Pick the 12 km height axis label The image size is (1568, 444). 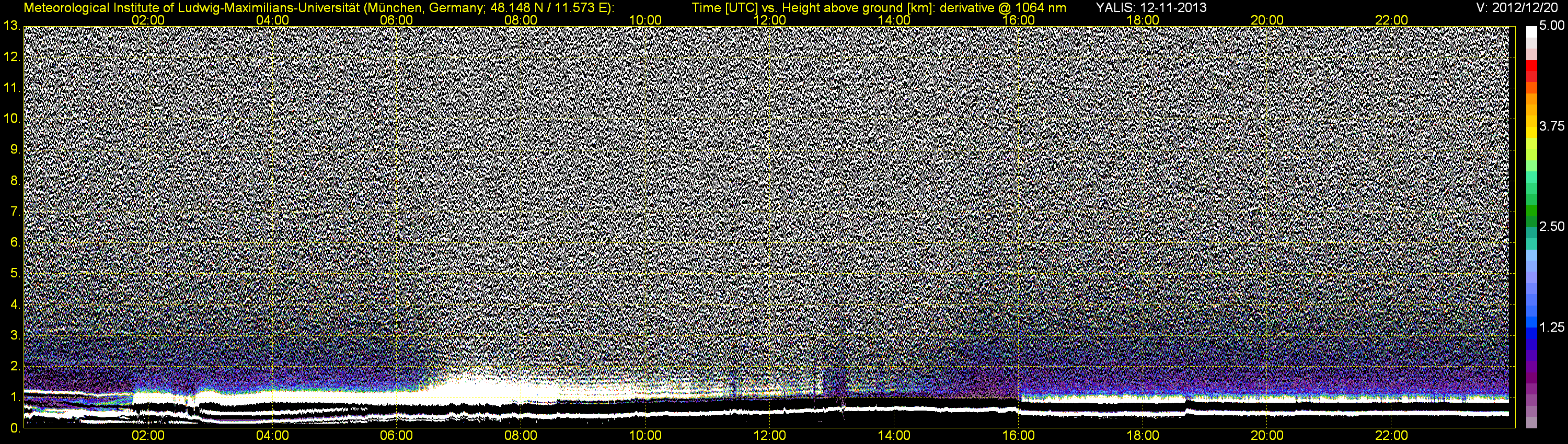click(11, 56)
